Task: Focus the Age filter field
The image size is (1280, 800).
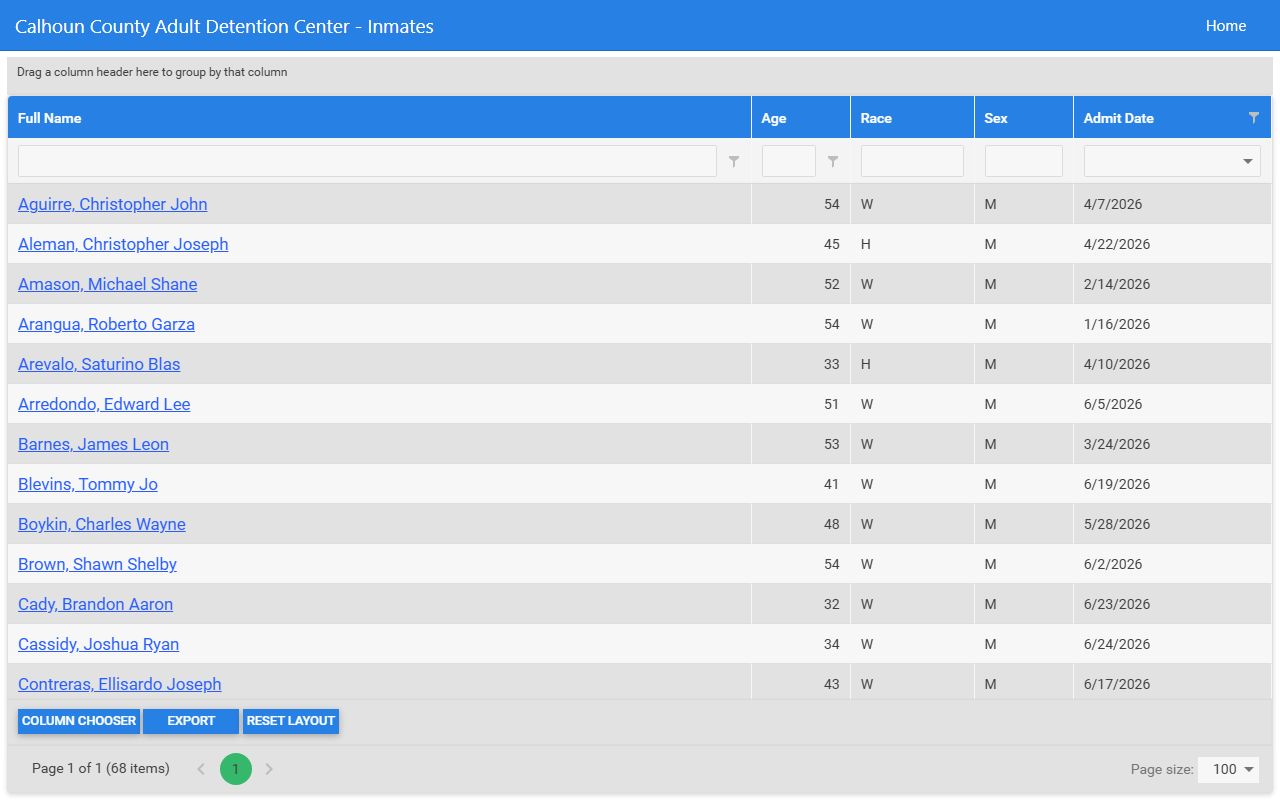Action: [789, 161]
